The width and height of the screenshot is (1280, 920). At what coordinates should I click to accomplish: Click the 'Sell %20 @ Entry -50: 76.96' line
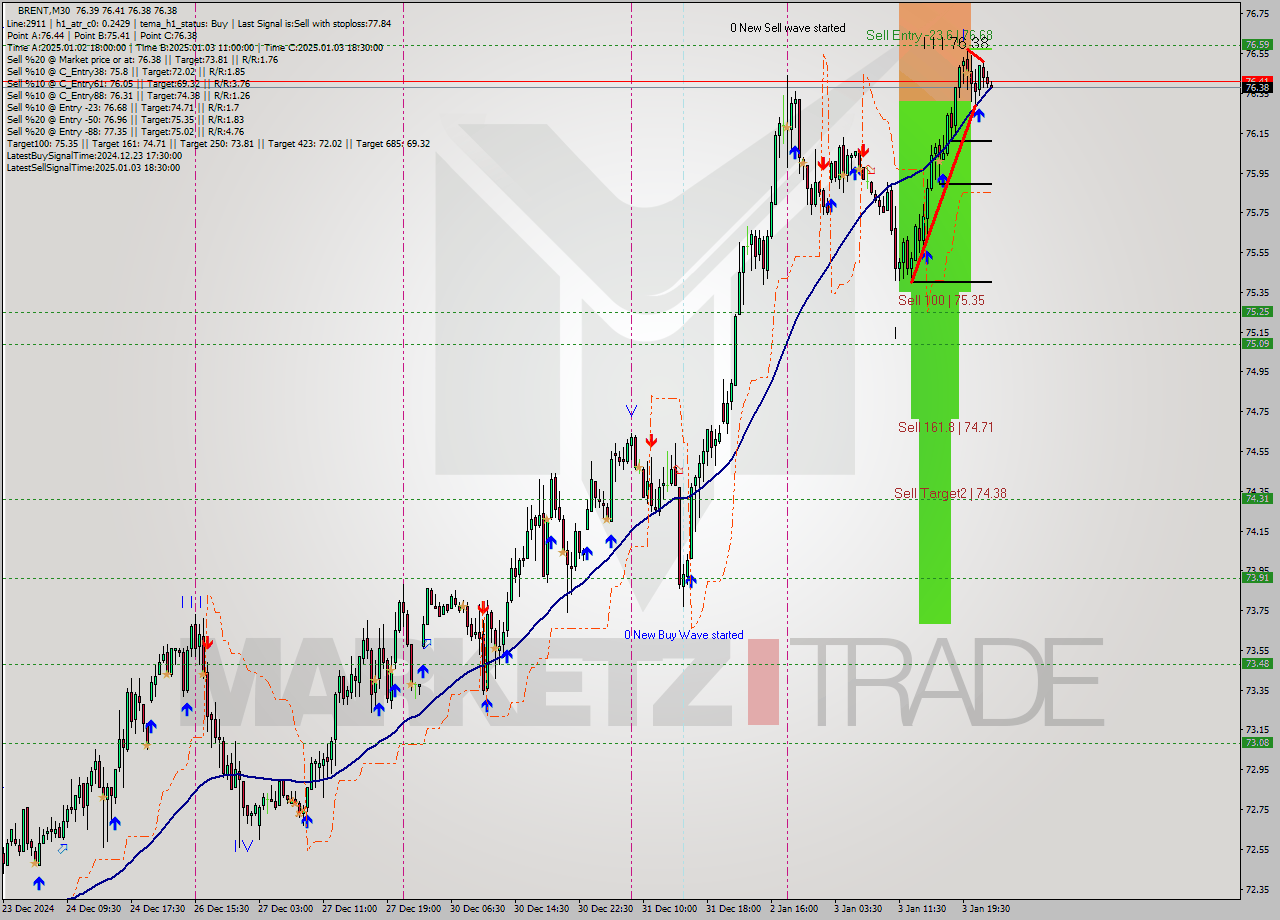pyautogui.click(x=126, y=119)
